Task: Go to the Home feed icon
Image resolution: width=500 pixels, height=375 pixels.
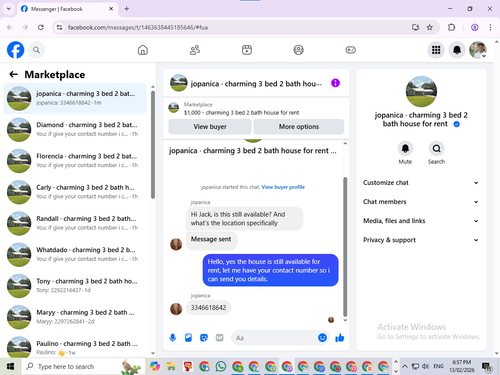Action: (x=143, y=50)
